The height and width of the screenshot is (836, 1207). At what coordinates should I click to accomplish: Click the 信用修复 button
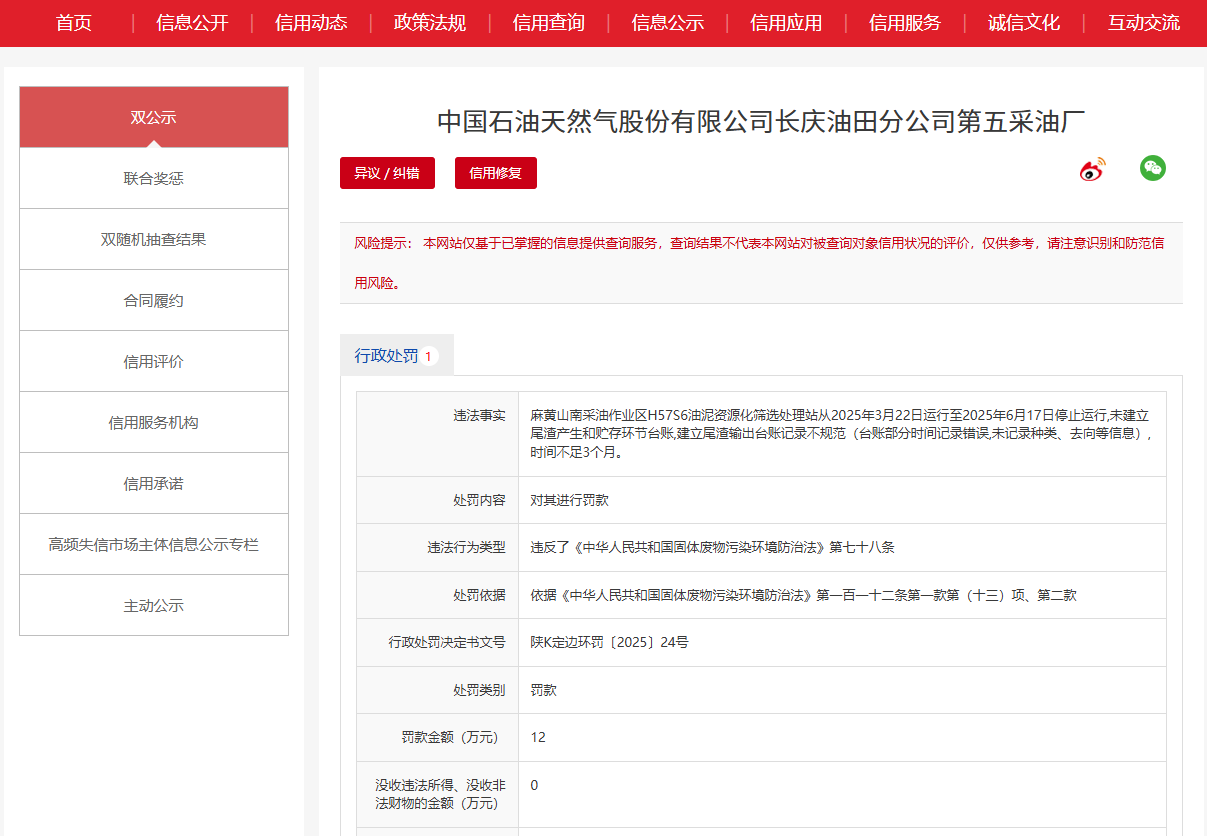click(x=496, y=173)
